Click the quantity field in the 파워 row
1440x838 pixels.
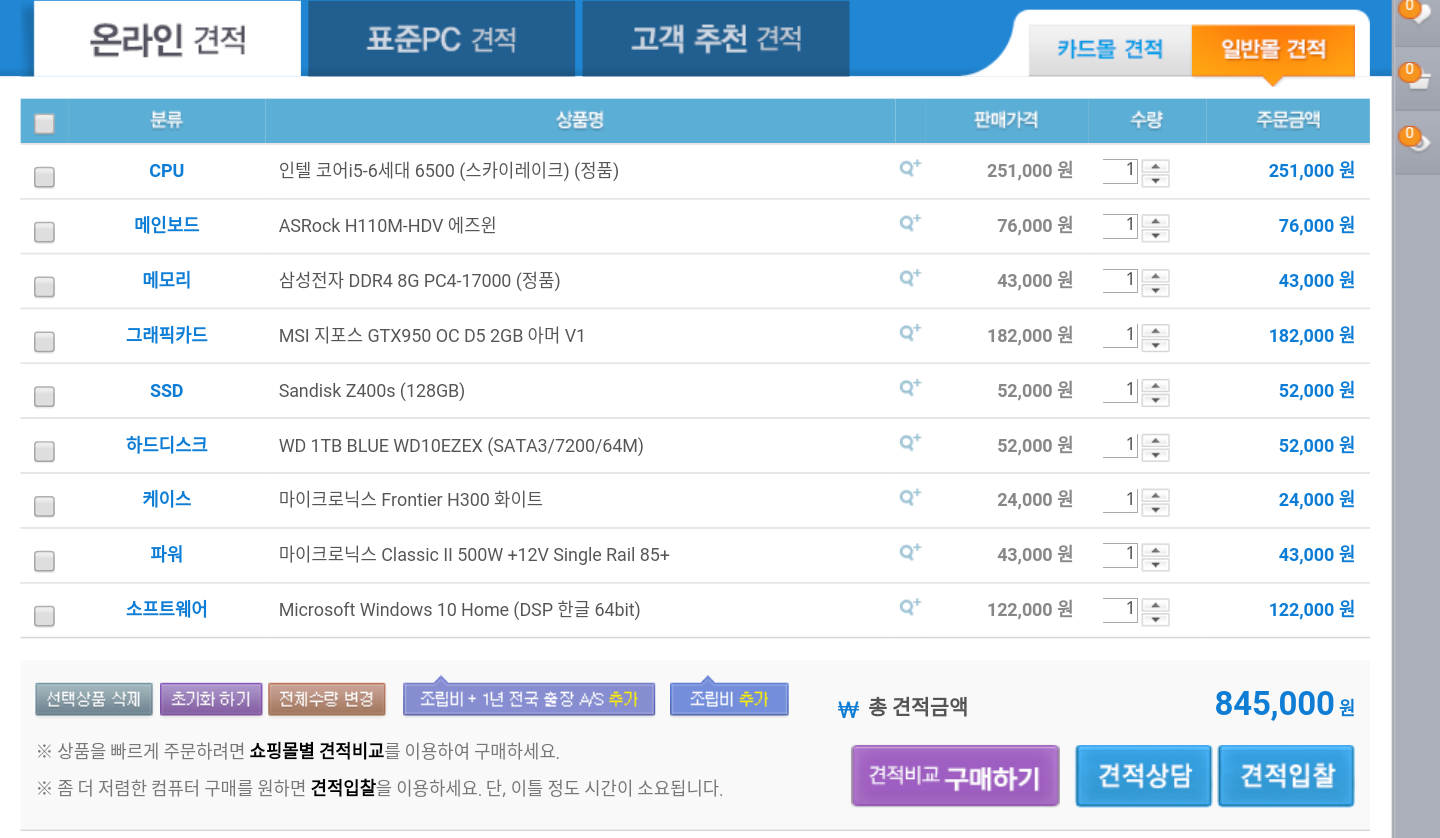point(1120,555)
